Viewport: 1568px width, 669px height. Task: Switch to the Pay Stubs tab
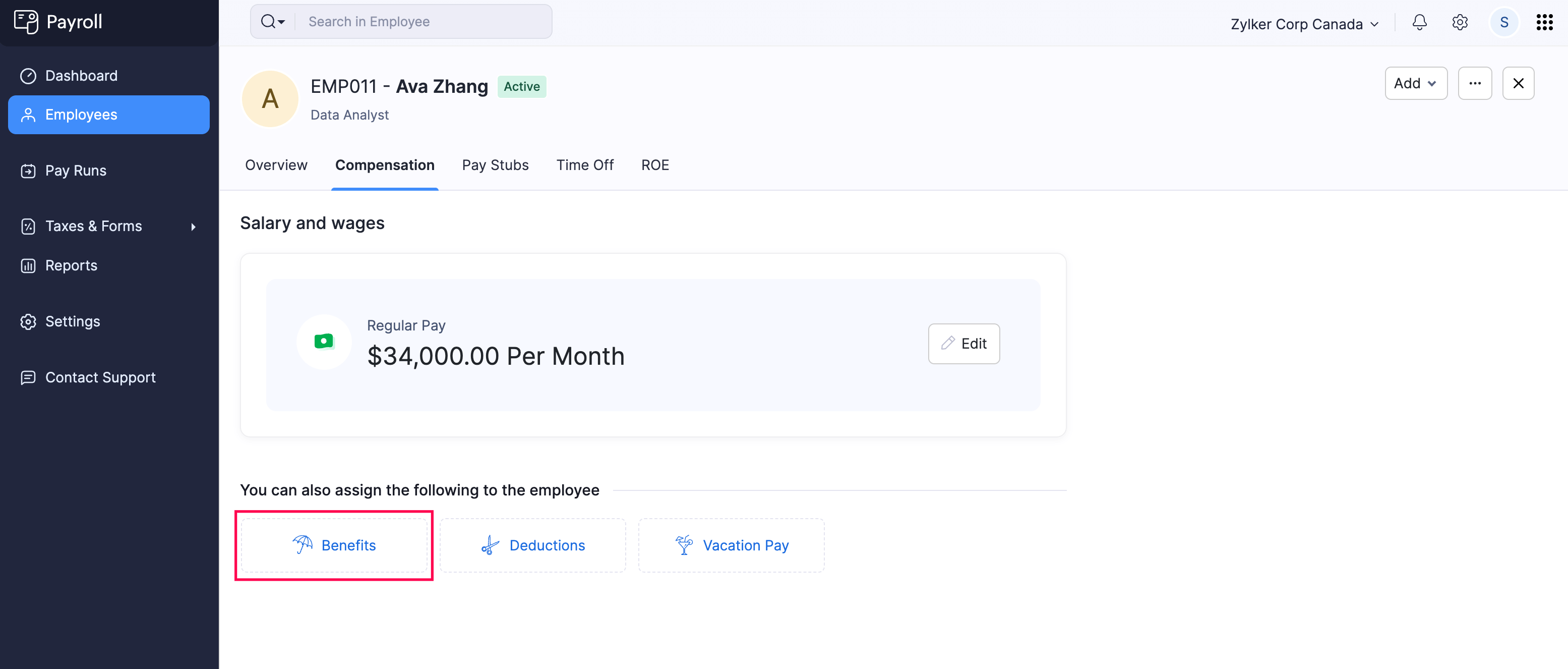[495, 164]
